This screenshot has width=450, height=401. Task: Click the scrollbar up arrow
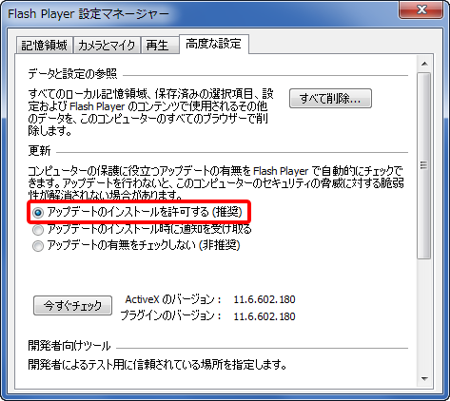pyautogui.click(x=424, y=64)
